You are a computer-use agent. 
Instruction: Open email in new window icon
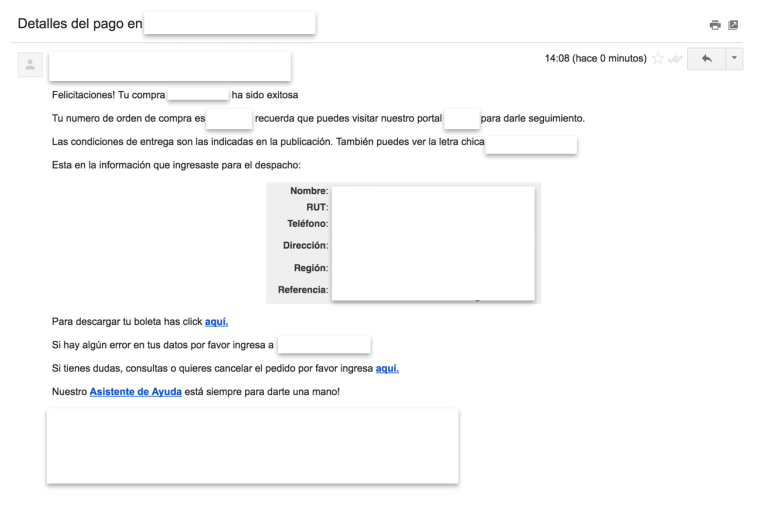[x=733, y=25]
